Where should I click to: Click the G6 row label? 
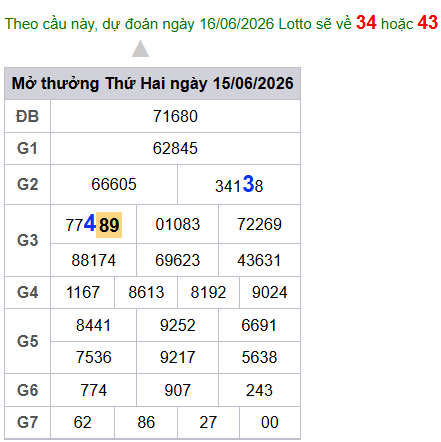pyautogui.click(x=27, y=390)
